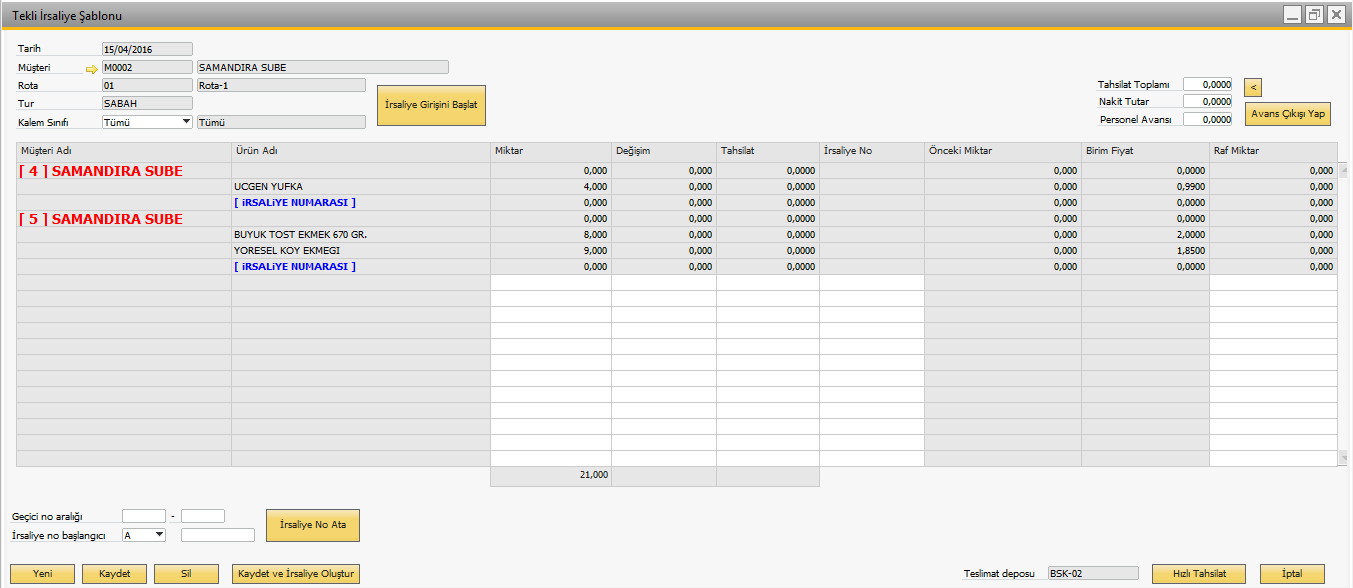Viewport: 1353px width, 588px height.
Task: Click the Avans Çıkışı Yap button
Action: [1287, 114]
